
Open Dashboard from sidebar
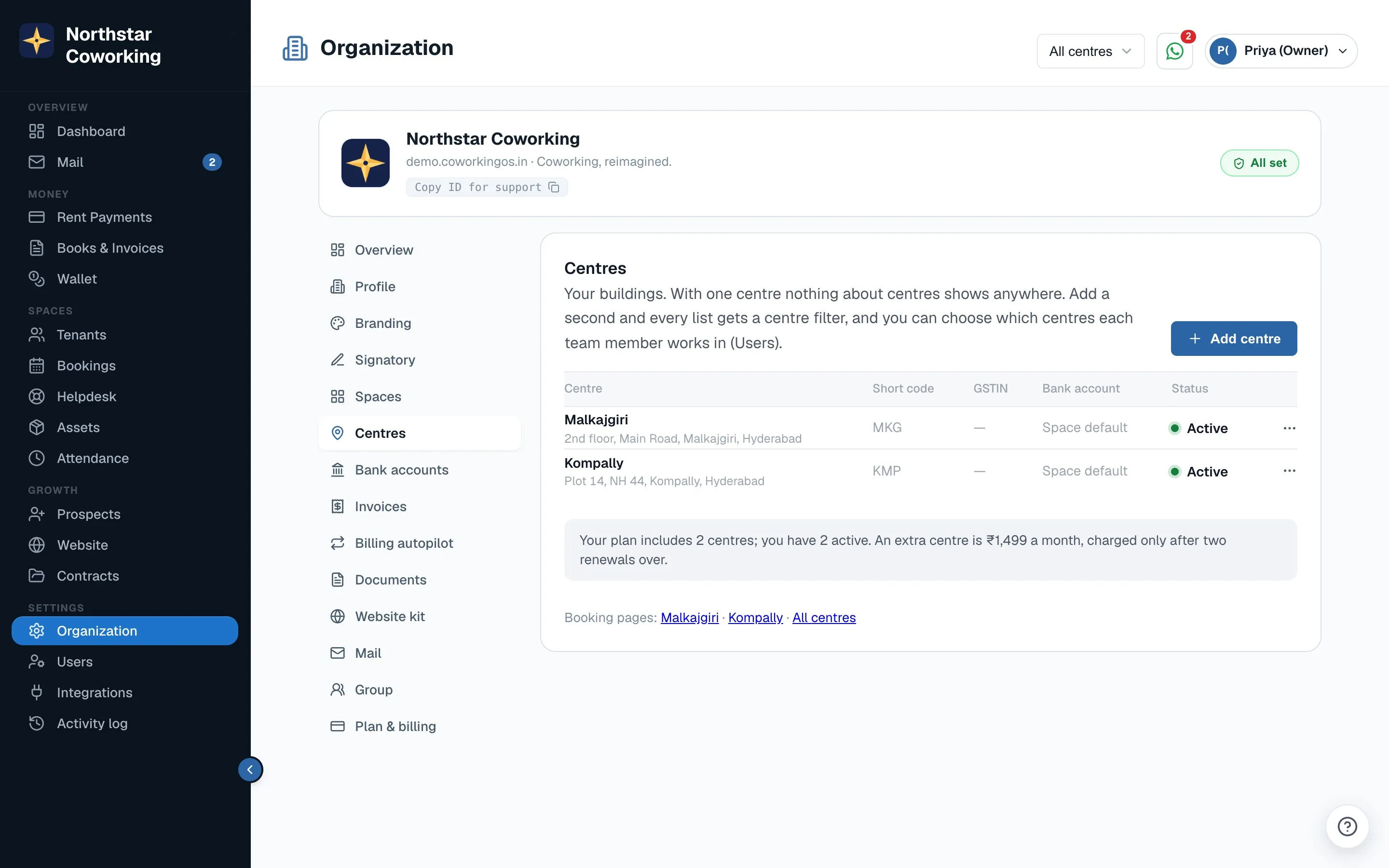pyautogui.click(x=125, y=132)
